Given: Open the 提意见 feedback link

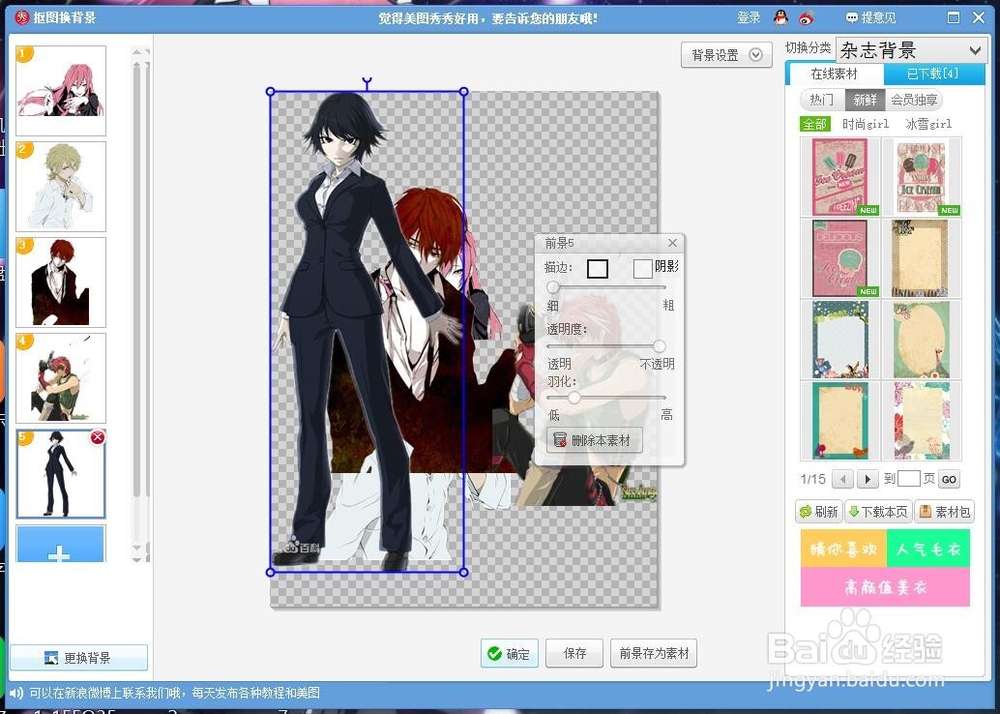Looking at the screenshot, I should 871,18.
